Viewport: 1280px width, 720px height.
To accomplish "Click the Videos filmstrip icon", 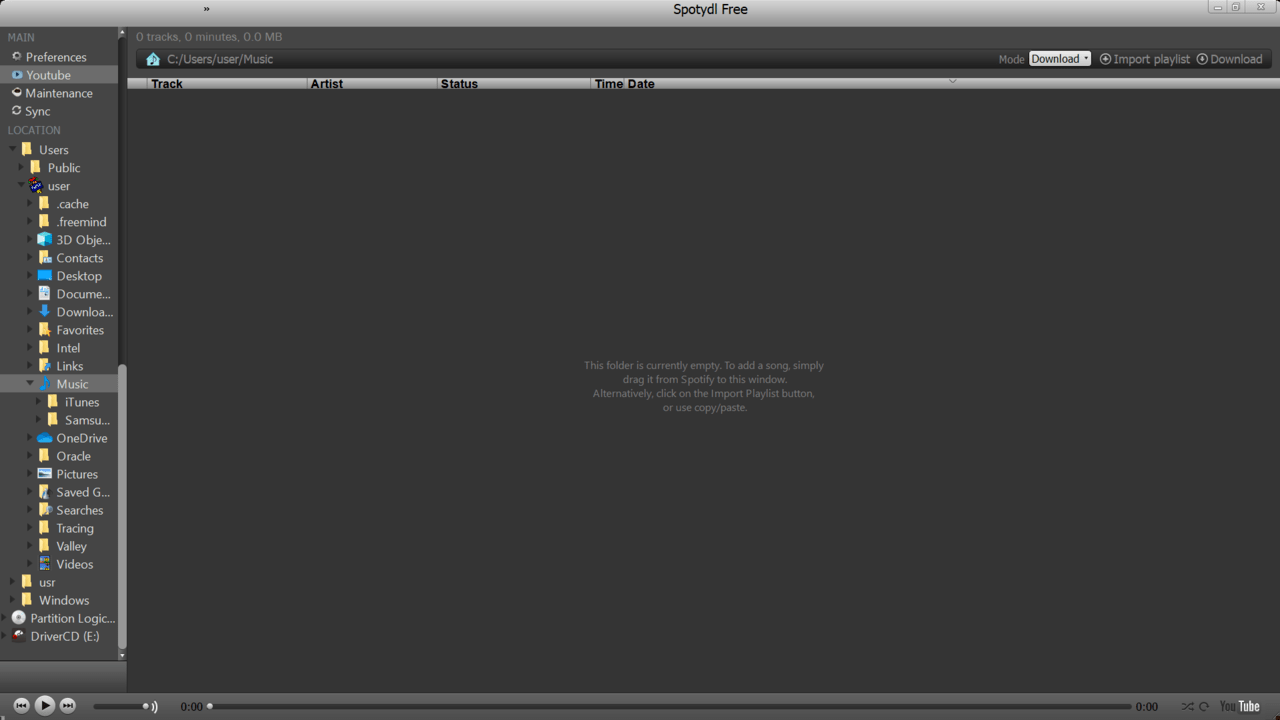I will click(x=44, y=563).
